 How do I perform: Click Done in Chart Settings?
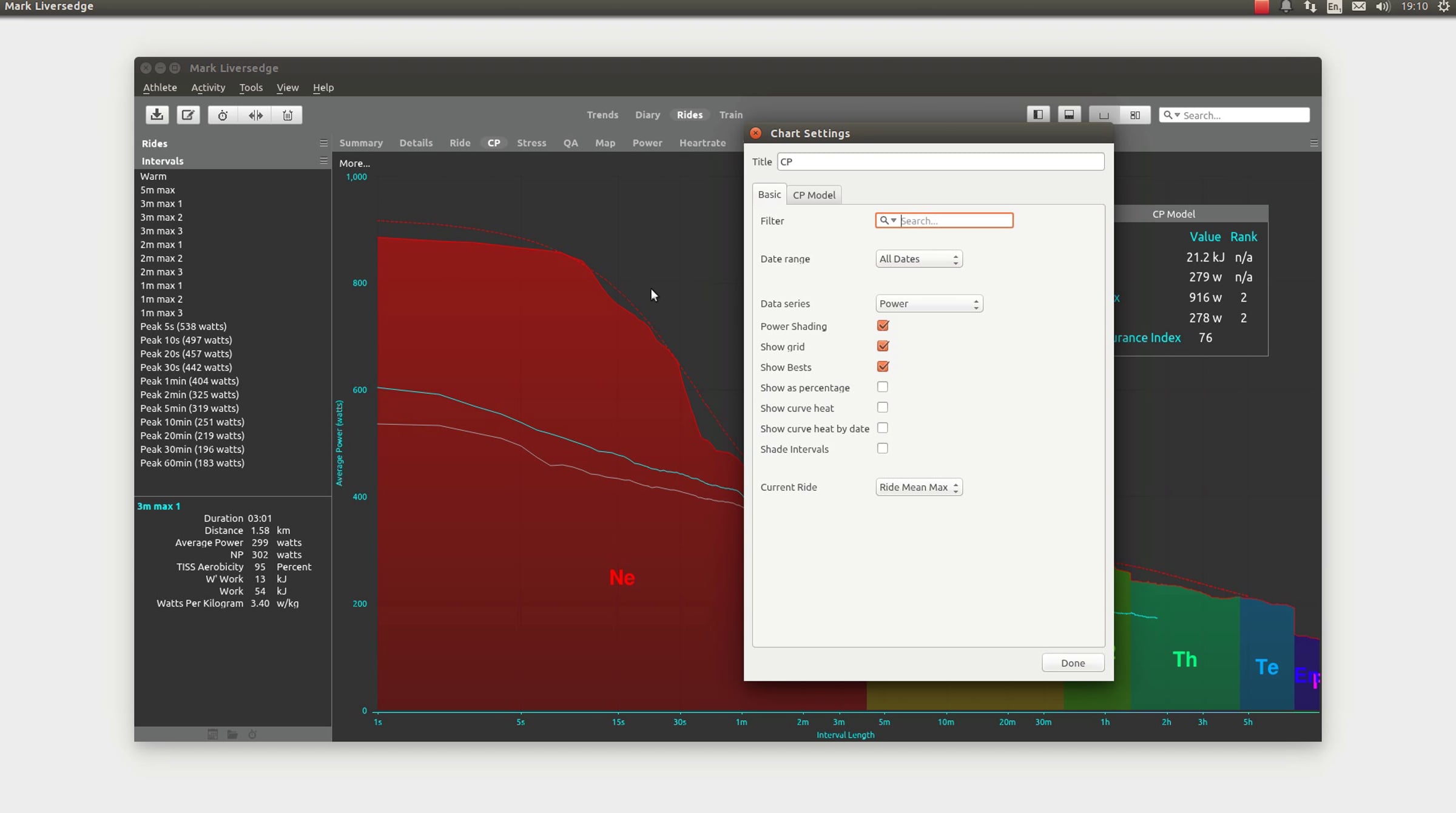point(1073,663)
